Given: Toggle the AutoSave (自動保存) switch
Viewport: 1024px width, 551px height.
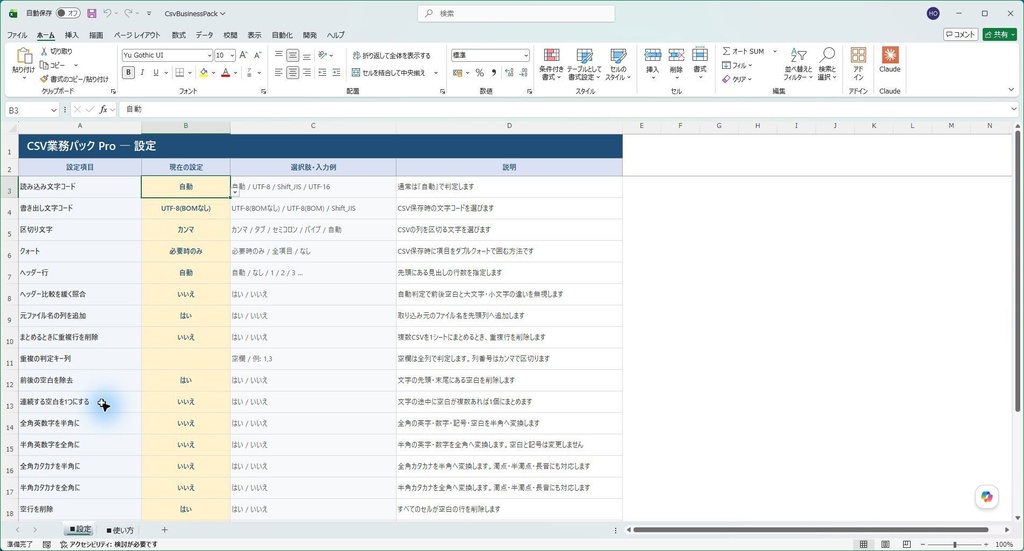Looking at the screenshot, I should 68,13.
